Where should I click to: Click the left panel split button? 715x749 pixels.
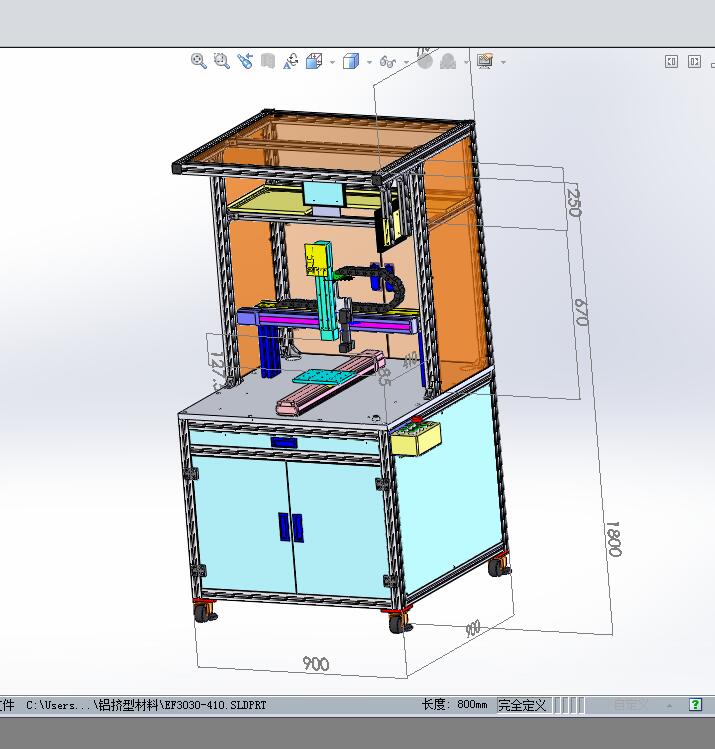[671, 61]
